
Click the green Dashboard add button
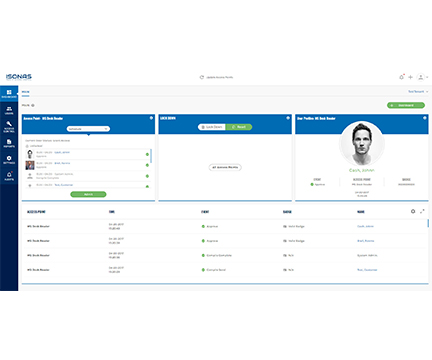coord(406,105)
